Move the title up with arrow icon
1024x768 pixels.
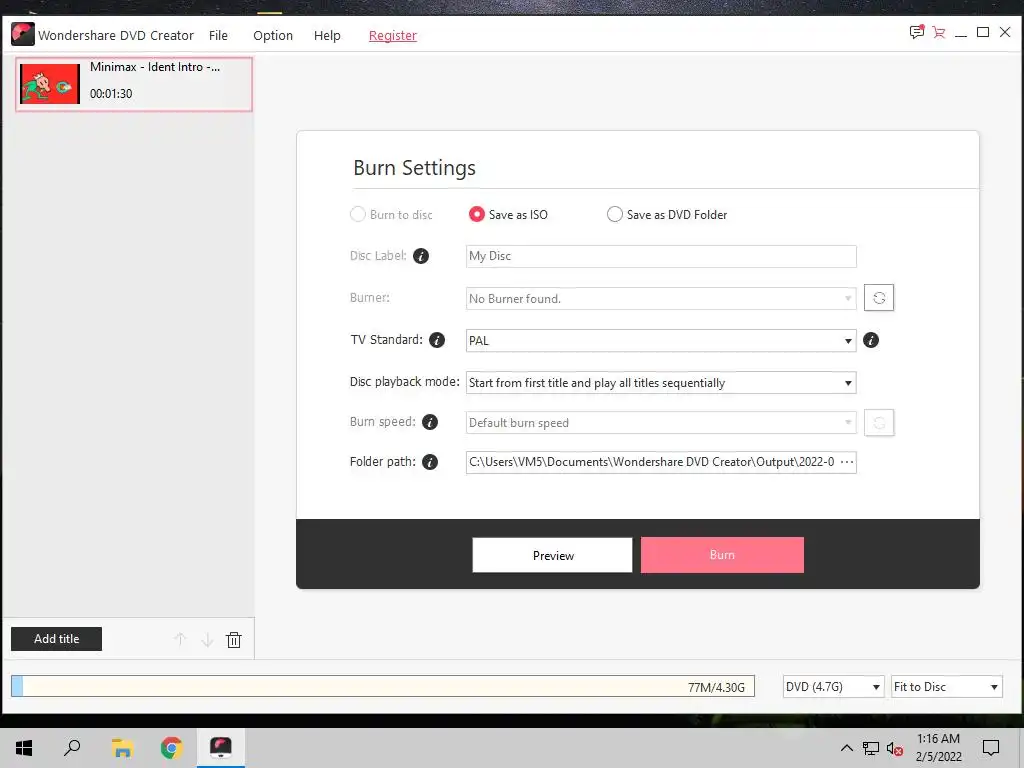tap(180, 639)
